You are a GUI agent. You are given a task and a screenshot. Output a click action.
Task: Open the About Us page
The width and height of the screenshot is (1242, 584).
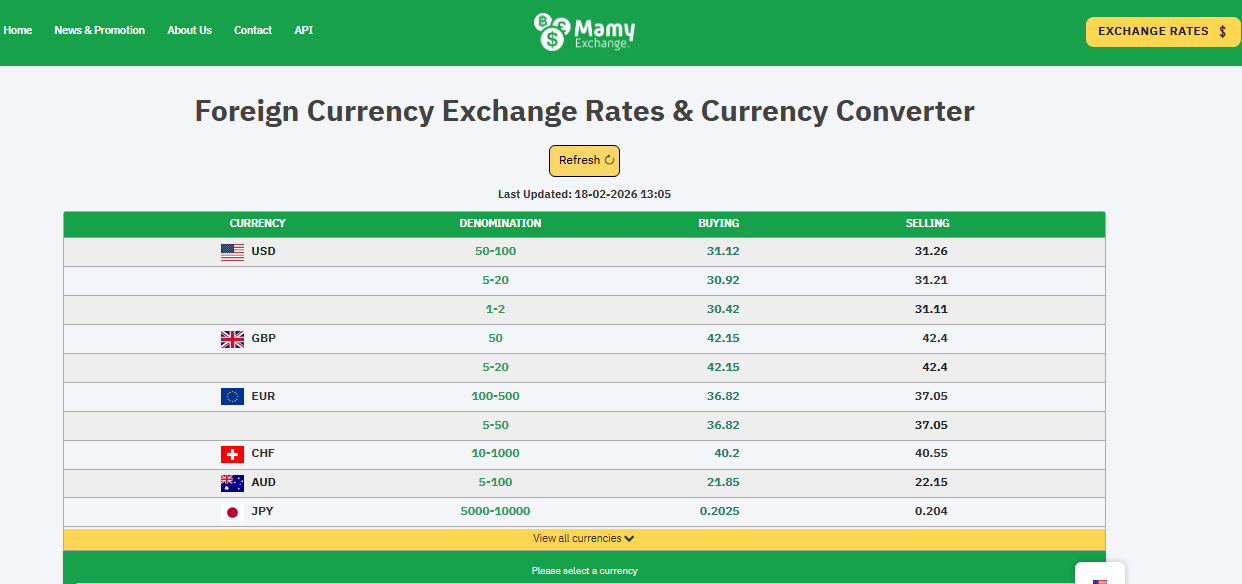[x=189, y=30]
